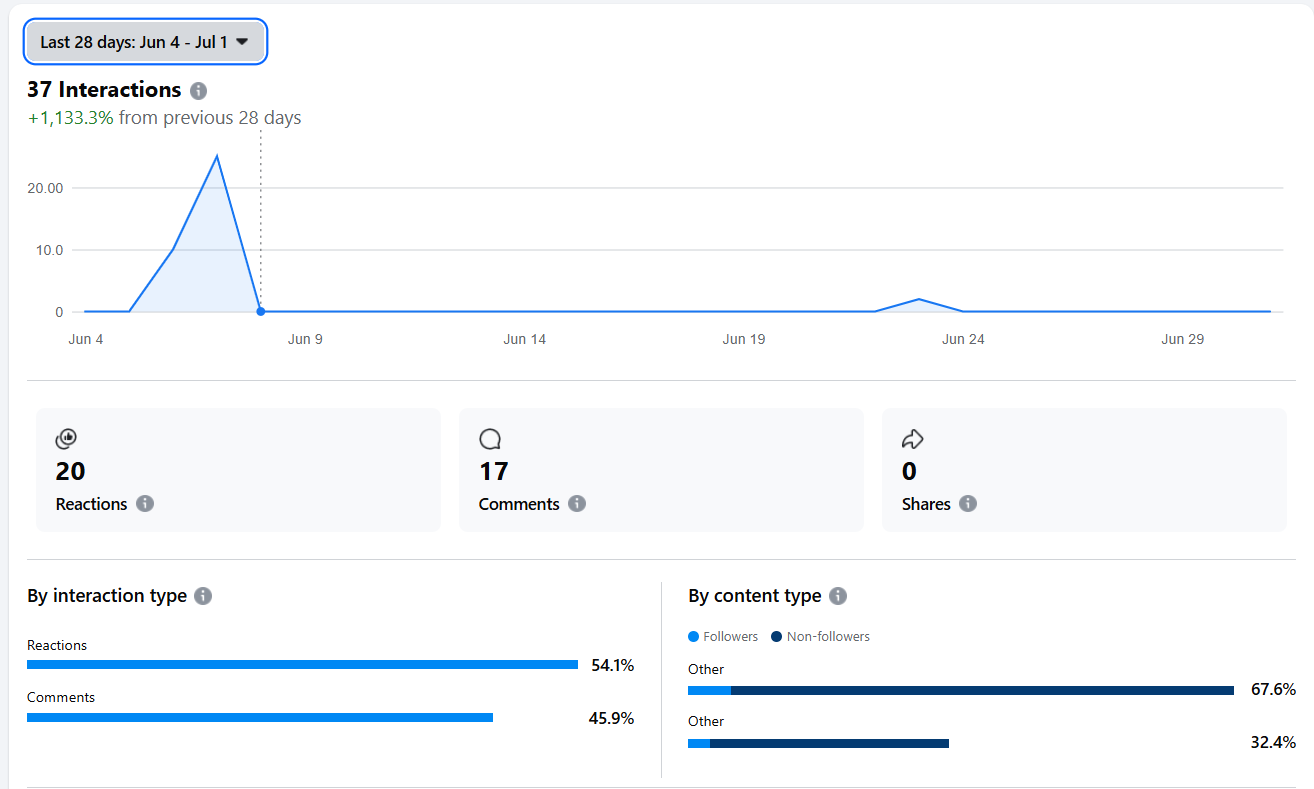Click the info icon beside Comments label
The width and height of the screenshot is (1314, 789).
(x=577, y=503)
